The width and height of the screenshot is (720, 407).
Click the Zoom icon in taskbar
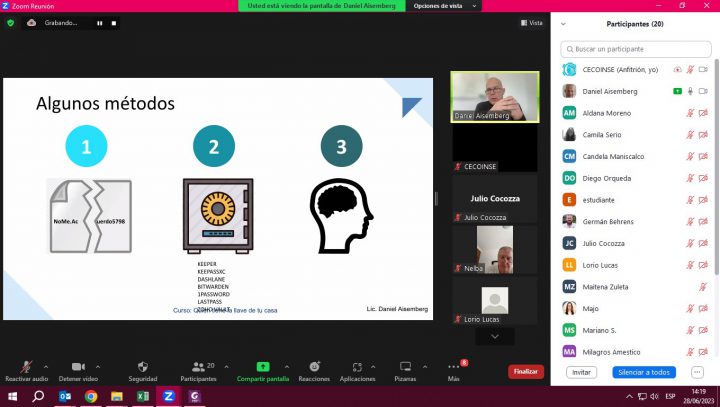[169, 396]
